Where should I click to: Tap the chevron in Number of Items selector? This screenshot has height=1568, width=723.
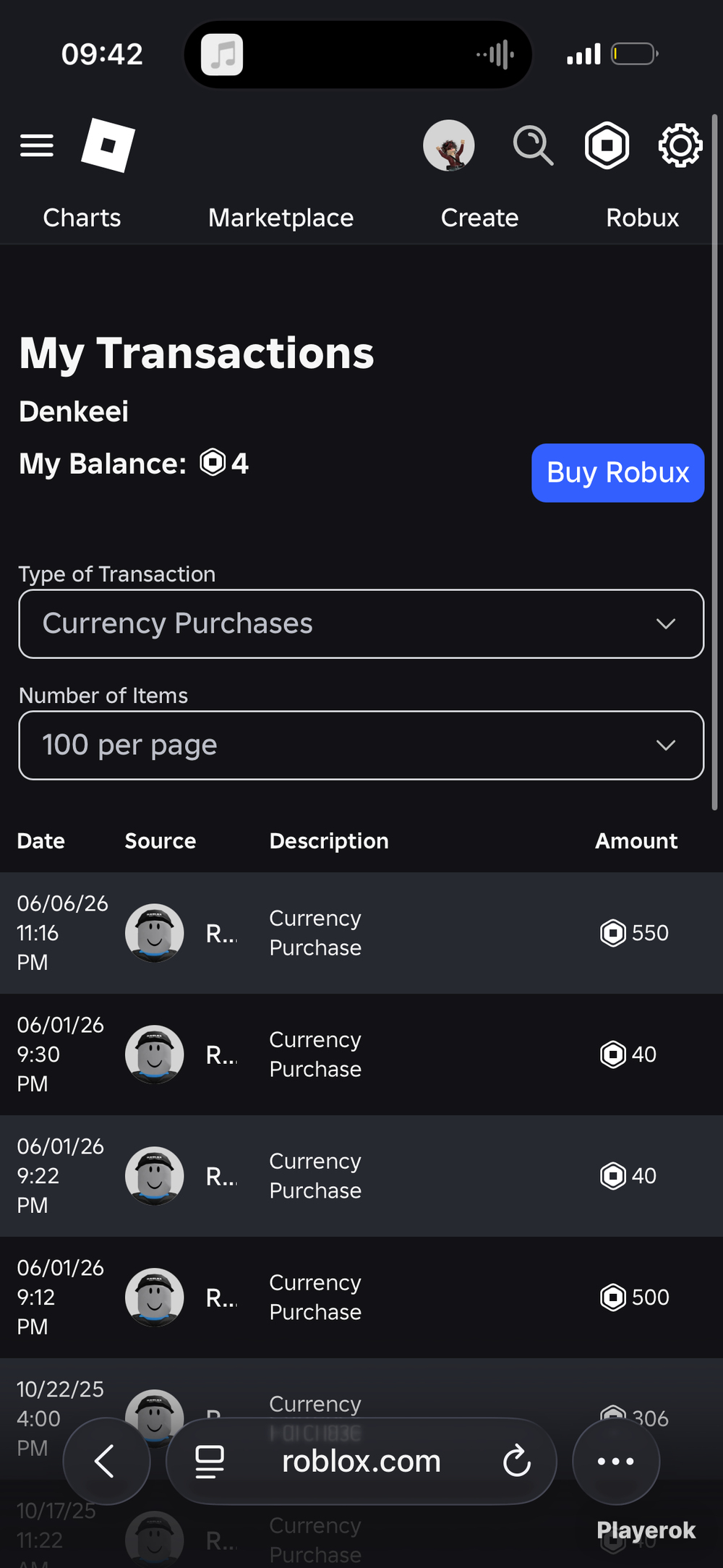pos(666,745)
